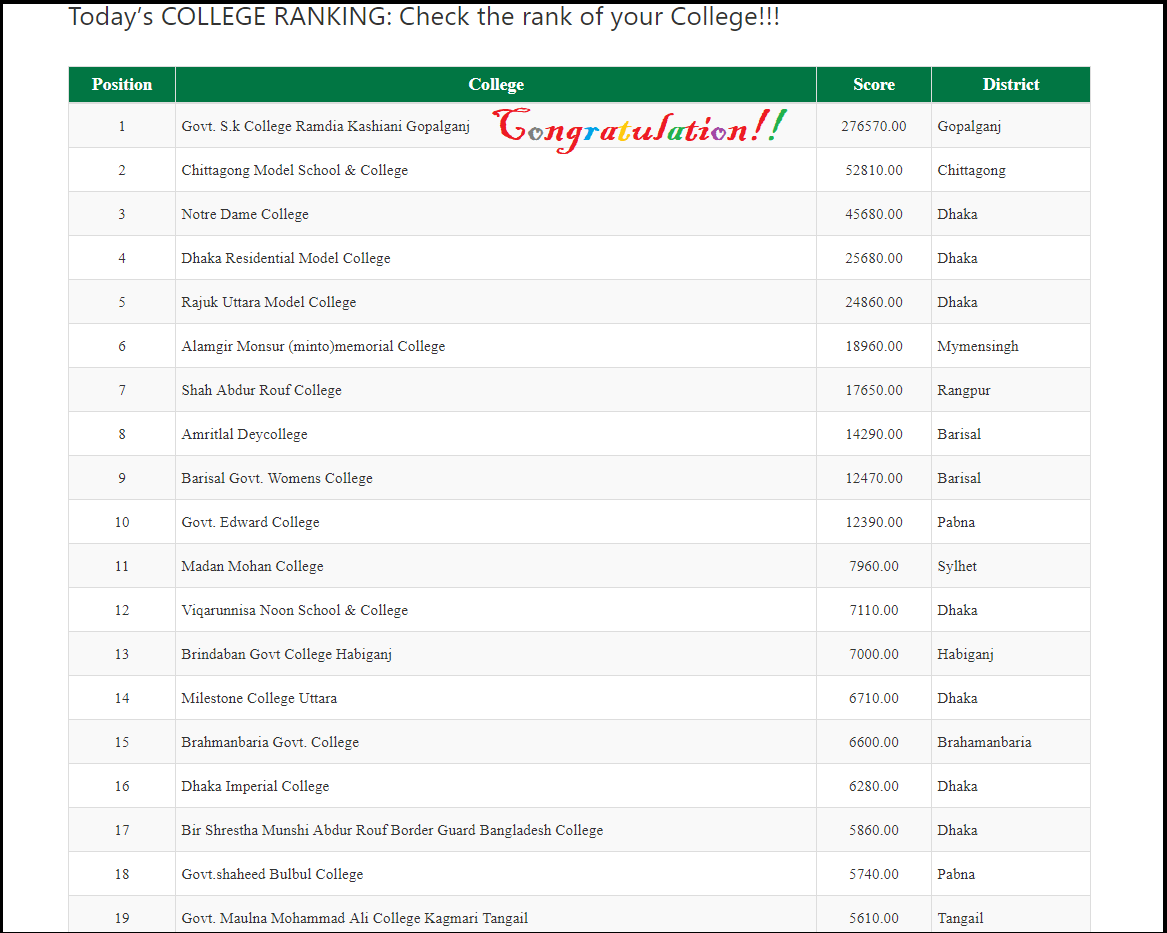The height and width of the screenshot is (933, 1167).
Task: Click score 45680.00
Action: pos(874,214)
